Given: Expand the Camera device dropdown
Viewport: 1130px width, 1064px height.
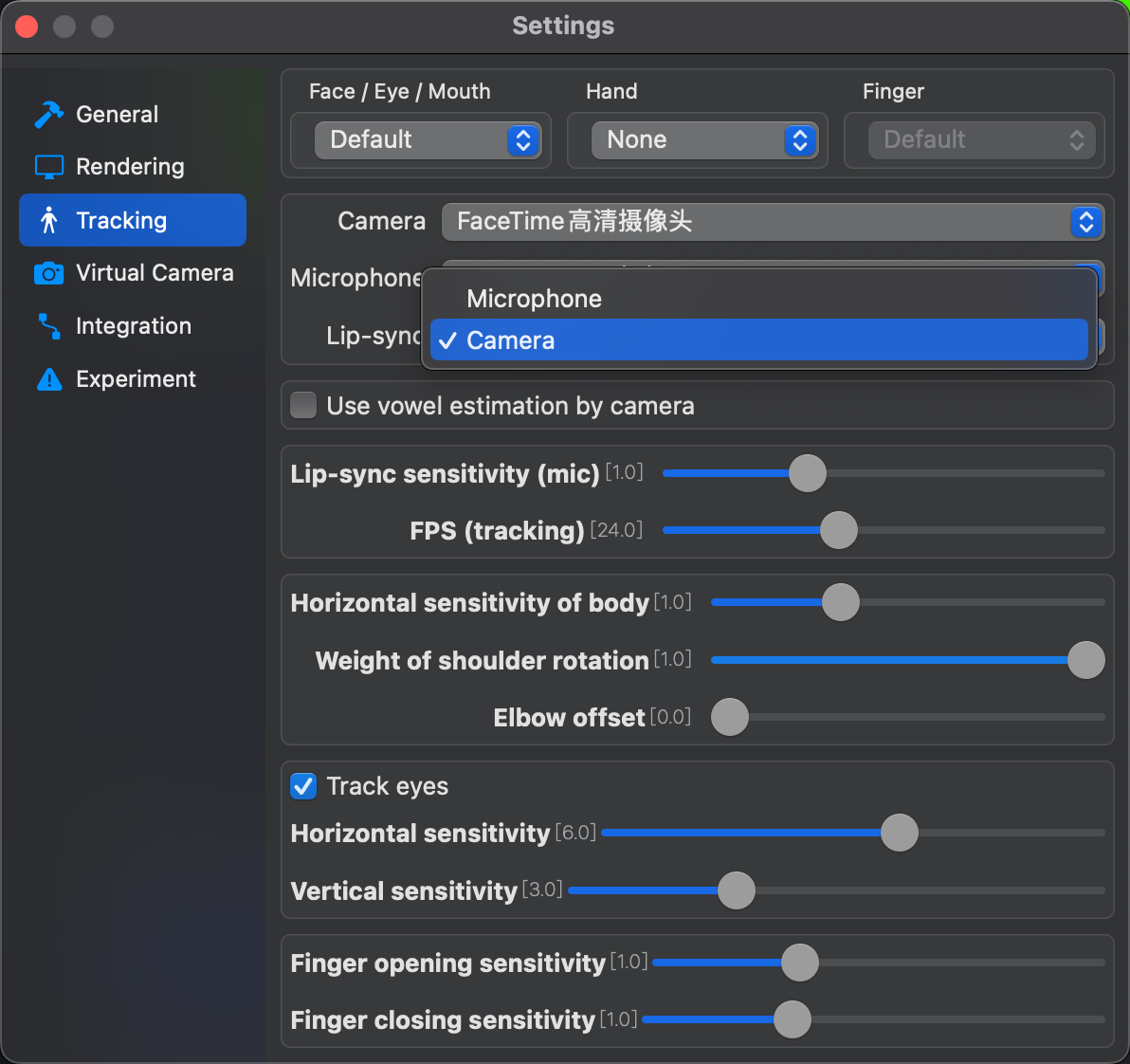Looking at the screenshot, I should point(772,222).
